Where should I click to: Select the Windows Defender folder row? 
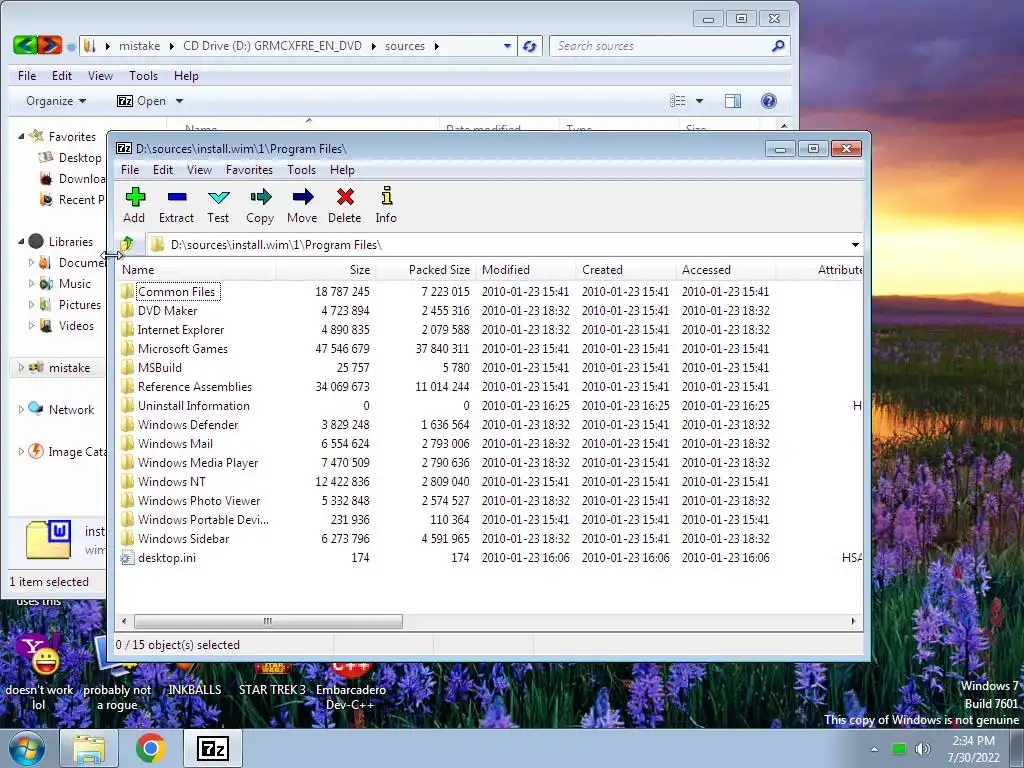[488, 424]
